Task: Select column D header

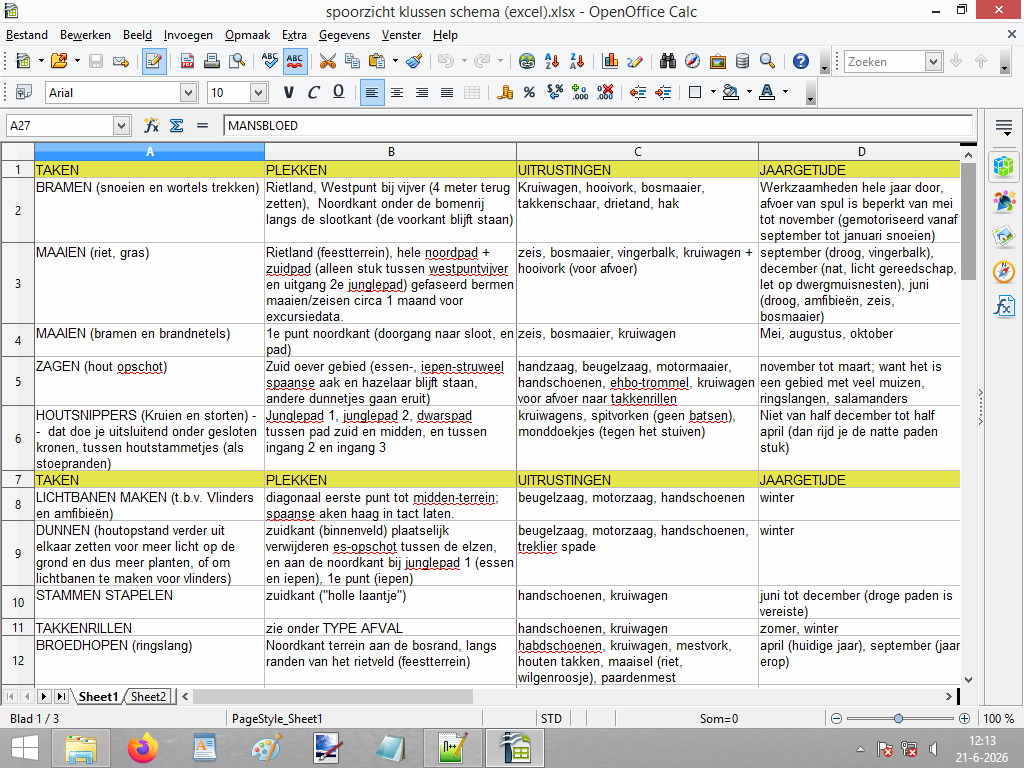Action: 861,152
